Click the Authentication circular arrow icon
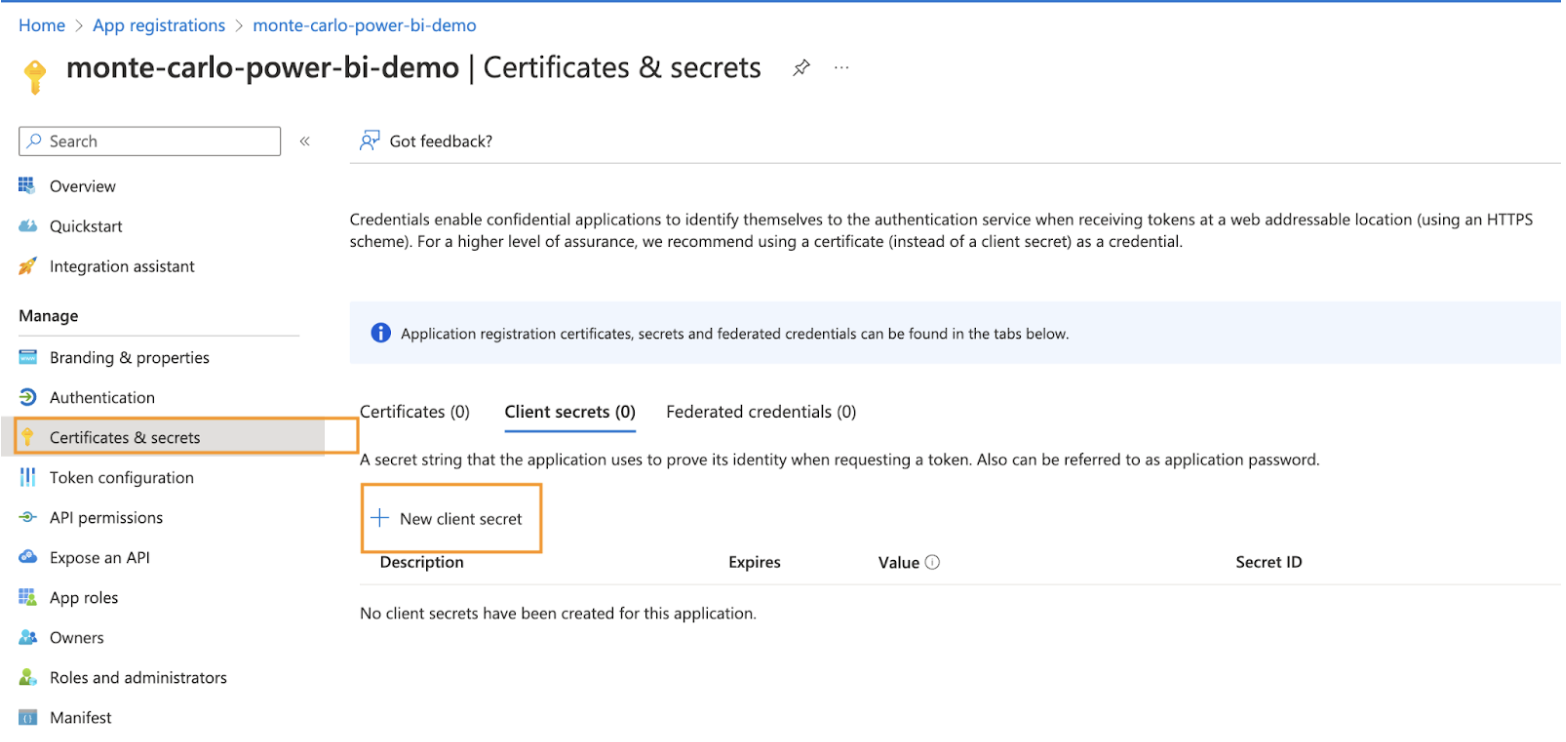The width and height of the screenshot is (1566, 742). point(28,397)
